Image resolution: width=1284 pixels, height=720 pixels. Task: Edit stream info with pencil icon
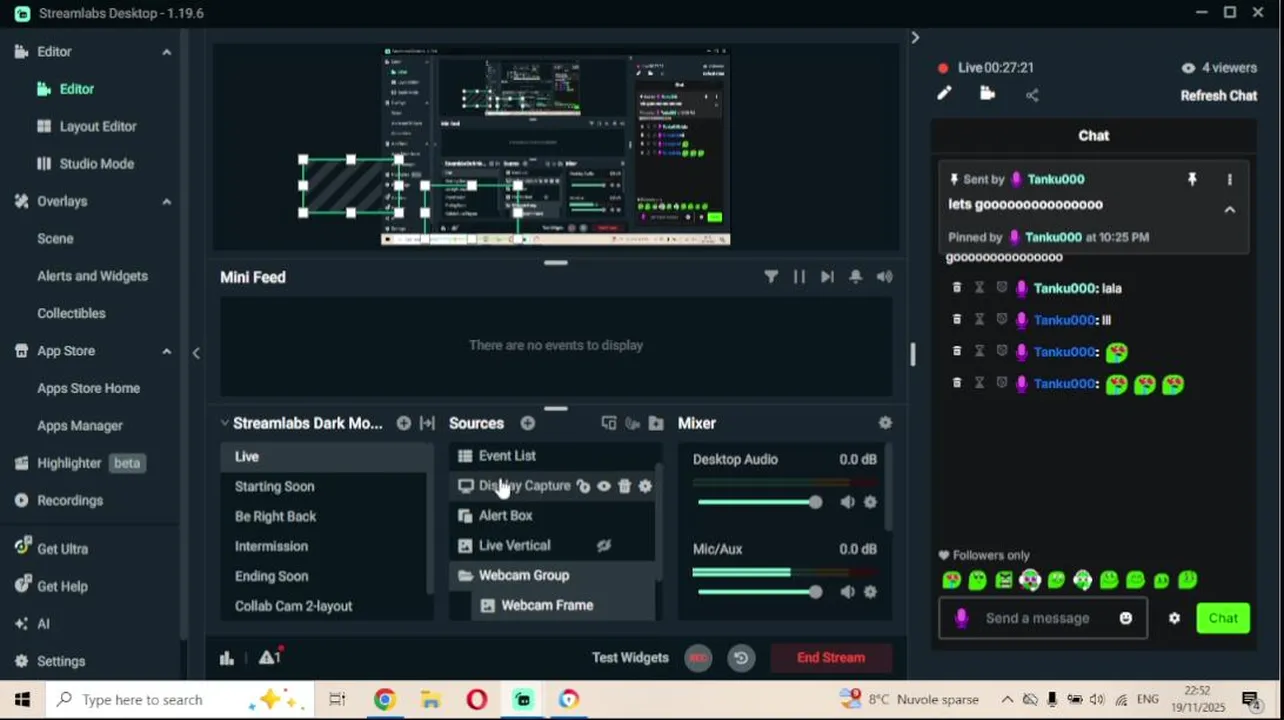click(x=944, y=94)
